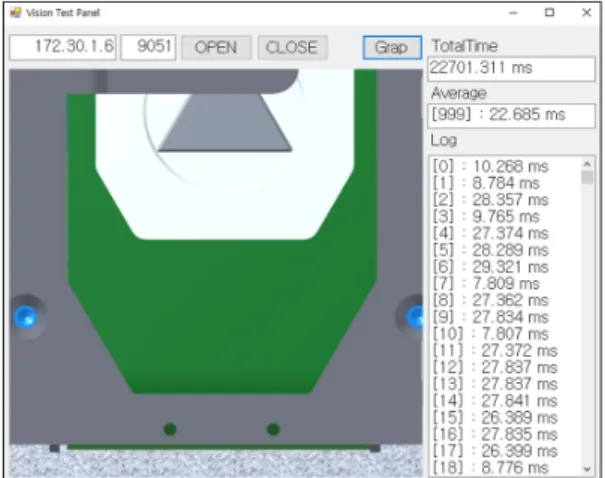Trigger the Grap button

click(x=392, y=47)
